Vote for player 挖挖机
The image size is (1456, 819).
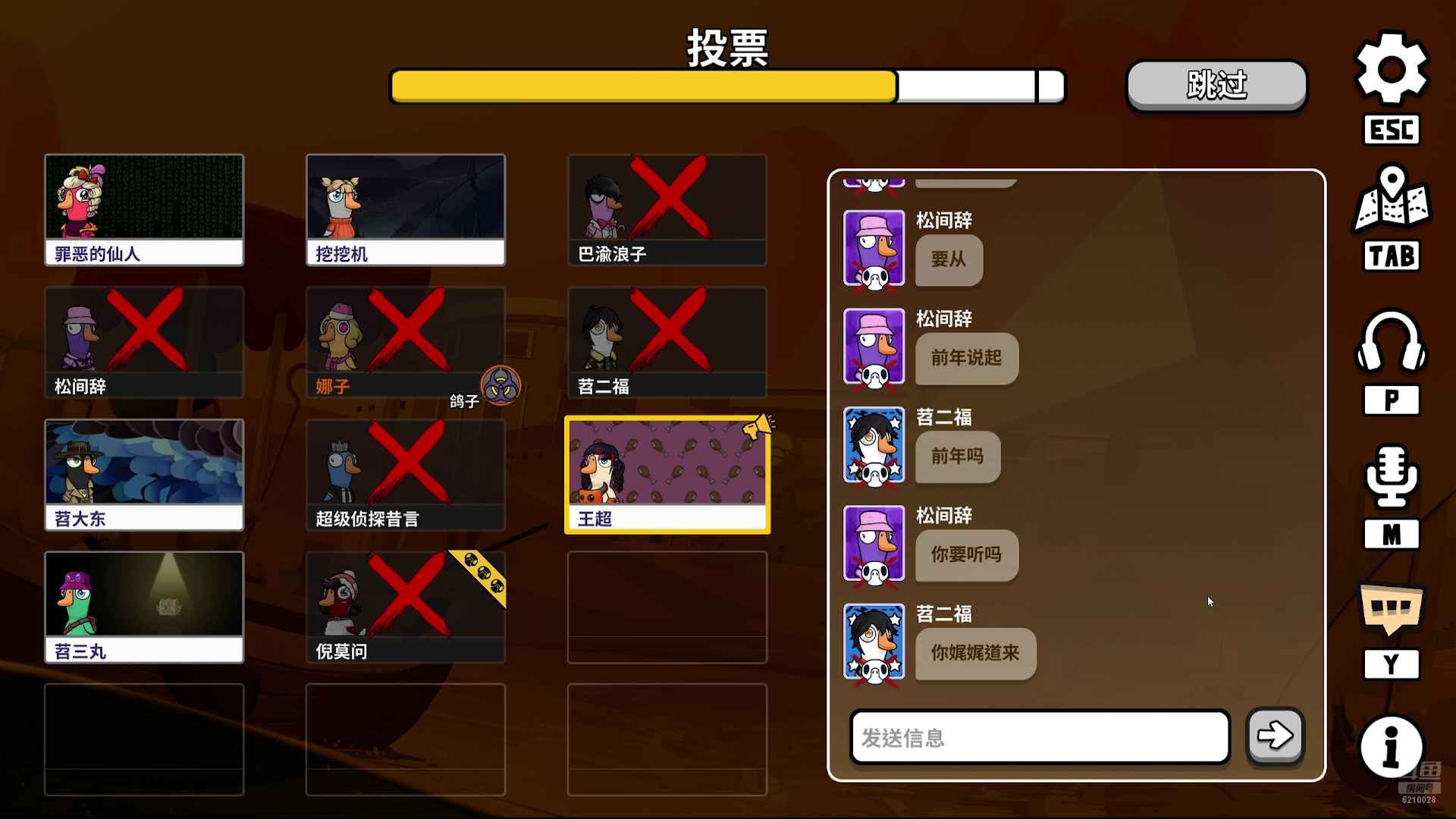pos(406,210)
